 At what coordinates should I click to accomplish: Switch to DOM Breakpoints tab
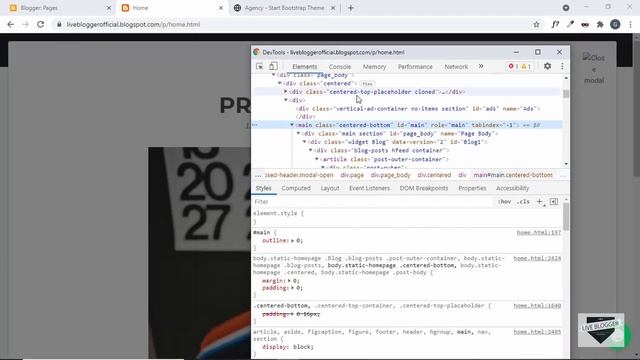coord(424,188)
